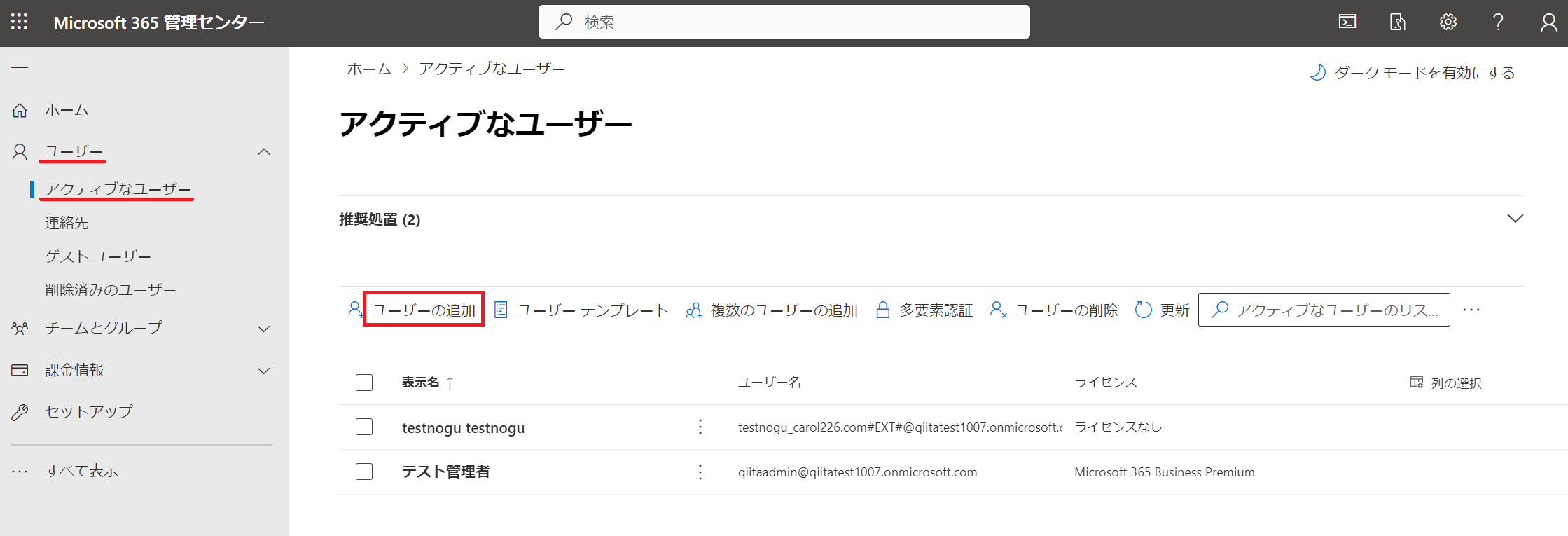Open the app launcher waffle icon
The width and height of the screenshot is (1568, 536).
[20, 22]
